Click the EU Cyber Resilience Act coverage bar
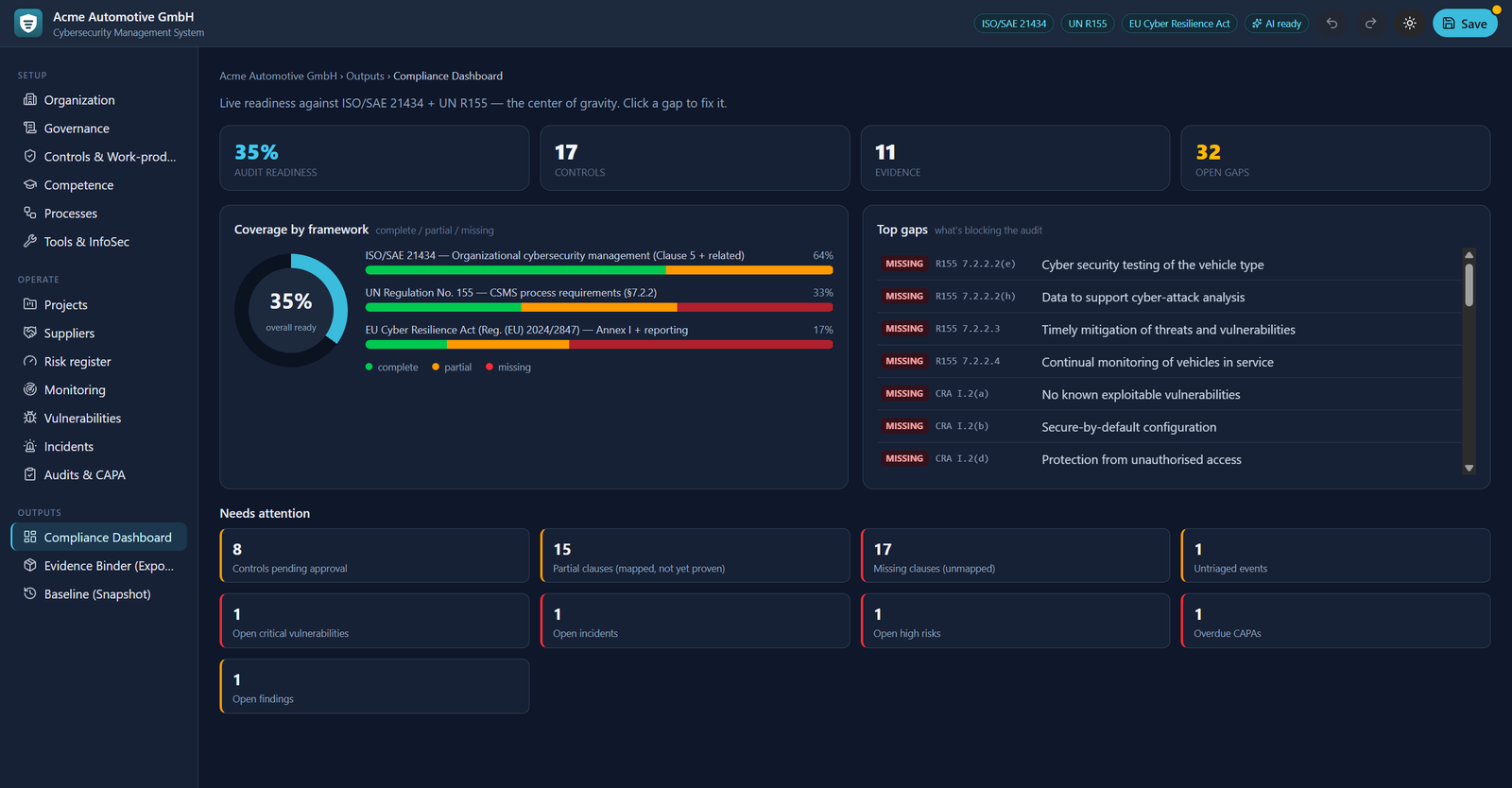 click(599, 345)
